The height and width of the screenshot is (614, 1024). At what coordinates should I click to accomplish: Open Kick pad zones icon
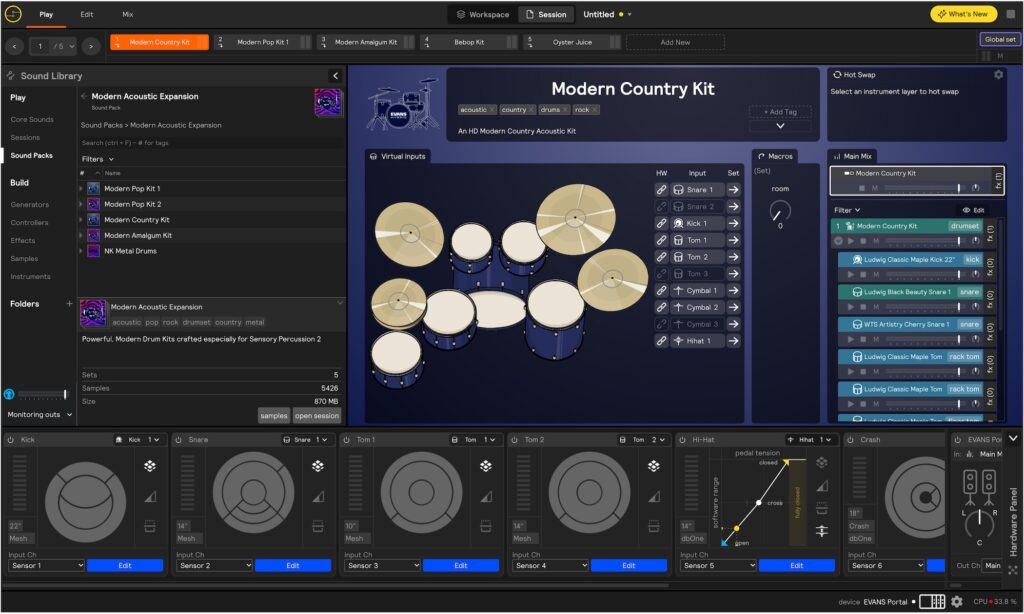150,466
